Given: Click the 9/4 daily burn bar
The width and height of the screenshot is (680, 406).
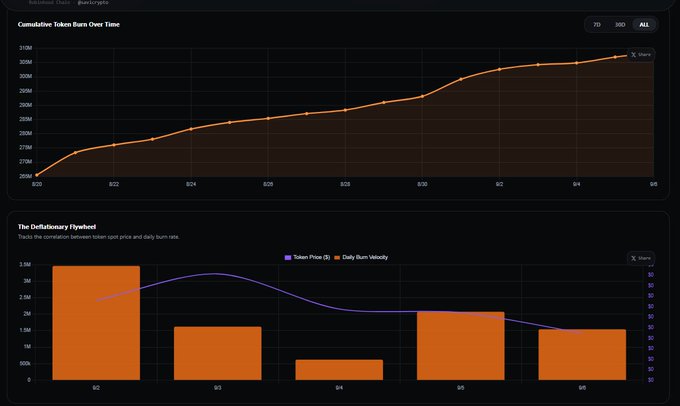Looking at the screenshot, I should [339, 370].
